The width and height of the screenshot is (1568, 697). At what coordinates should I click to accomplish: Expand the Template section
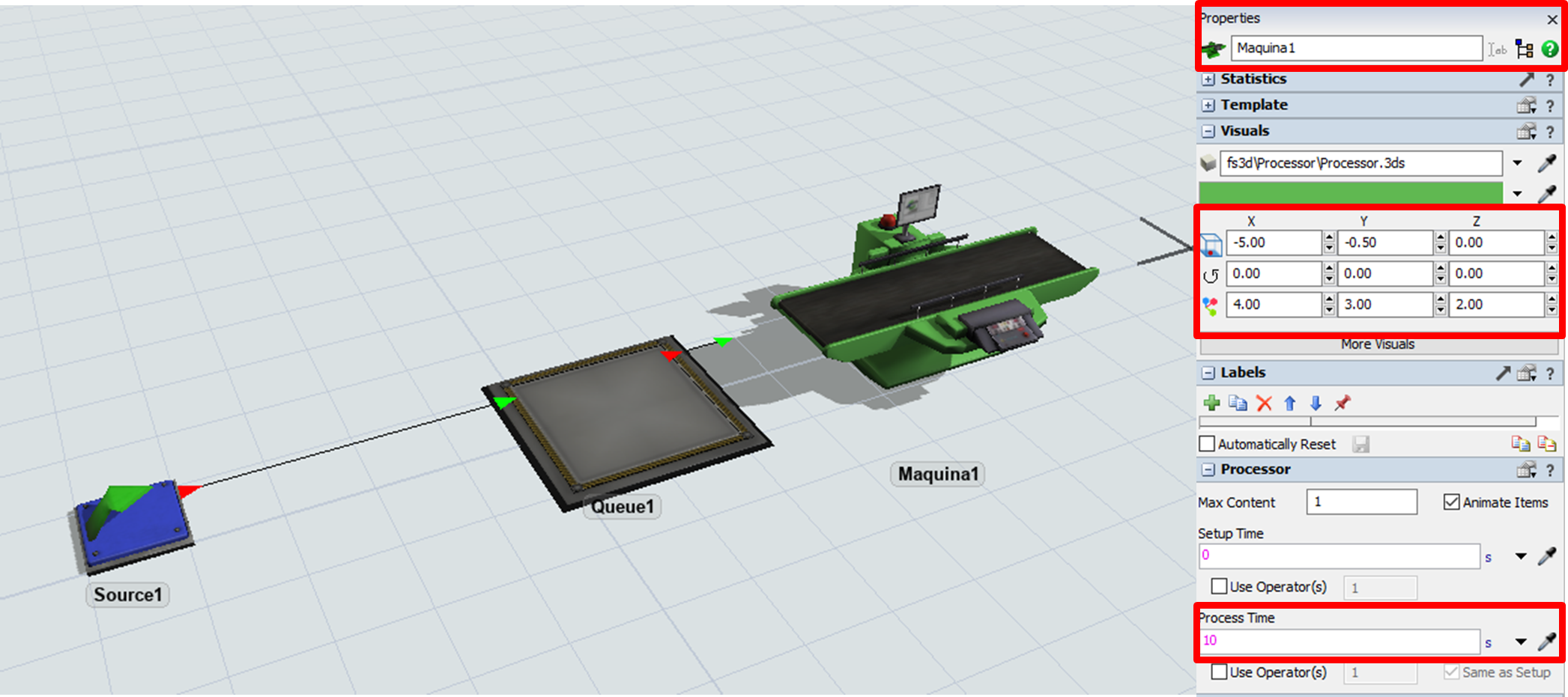click(1208, 106)
